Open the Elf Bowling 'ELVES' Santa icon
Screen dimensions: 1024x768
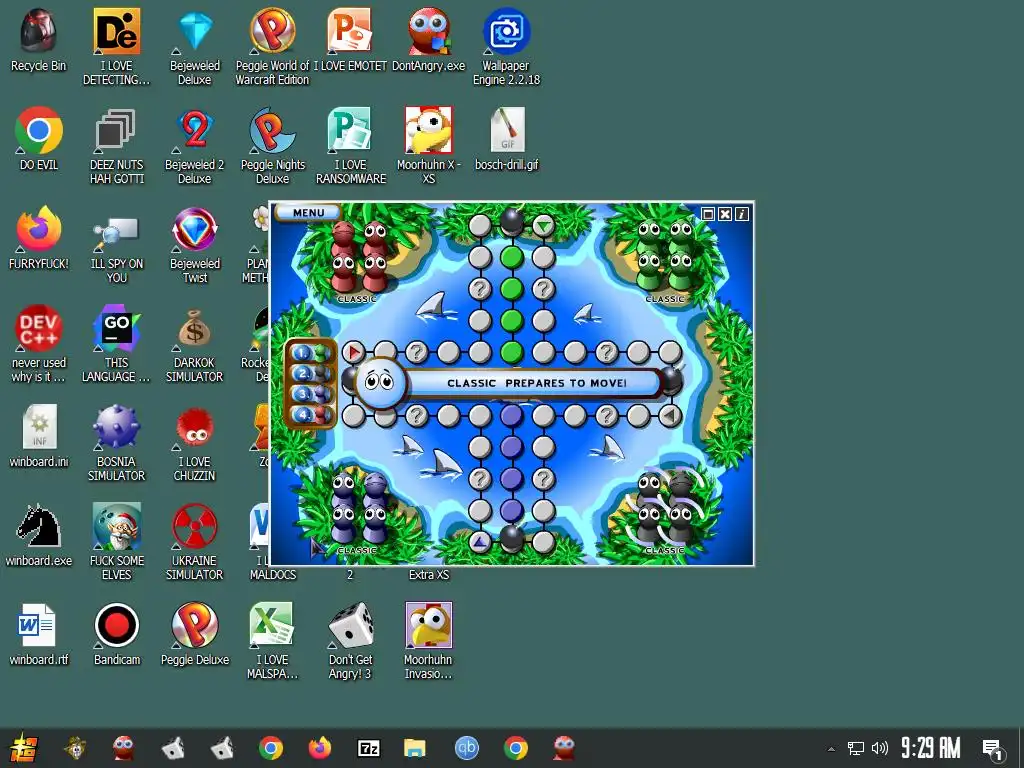coord(116,542)
